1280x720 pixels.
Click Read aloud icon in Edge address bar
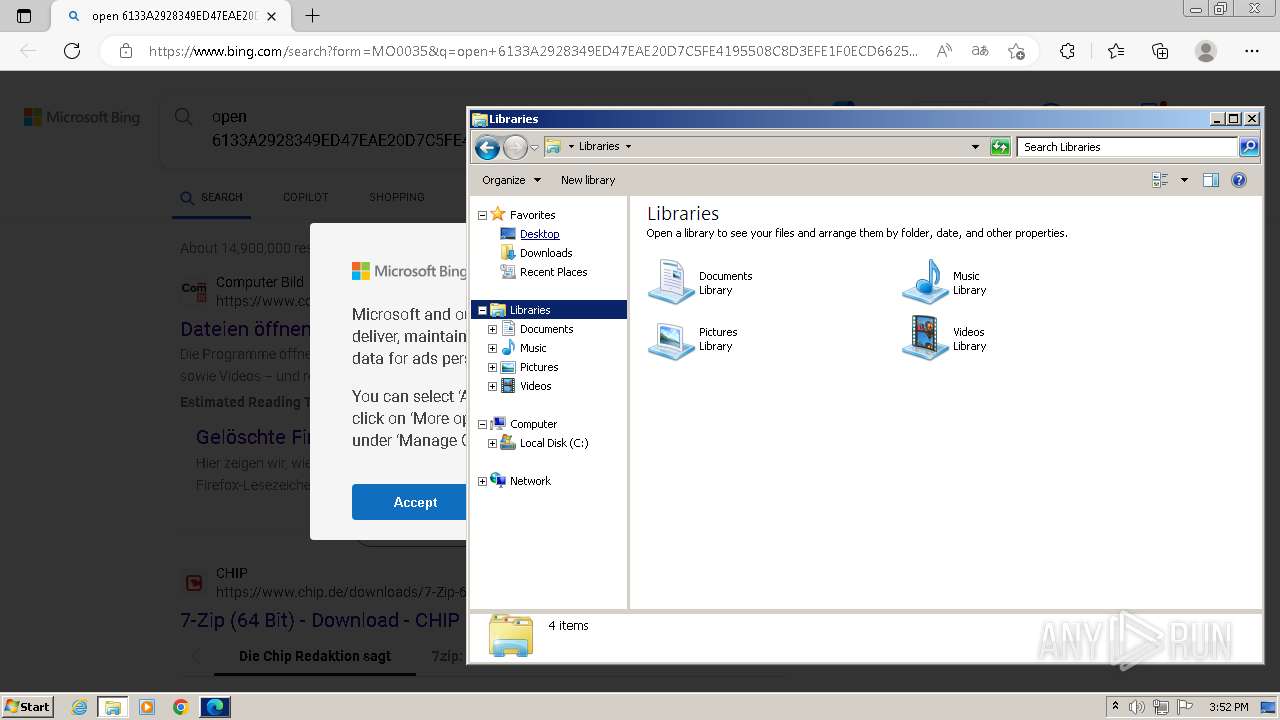[944, 51]
